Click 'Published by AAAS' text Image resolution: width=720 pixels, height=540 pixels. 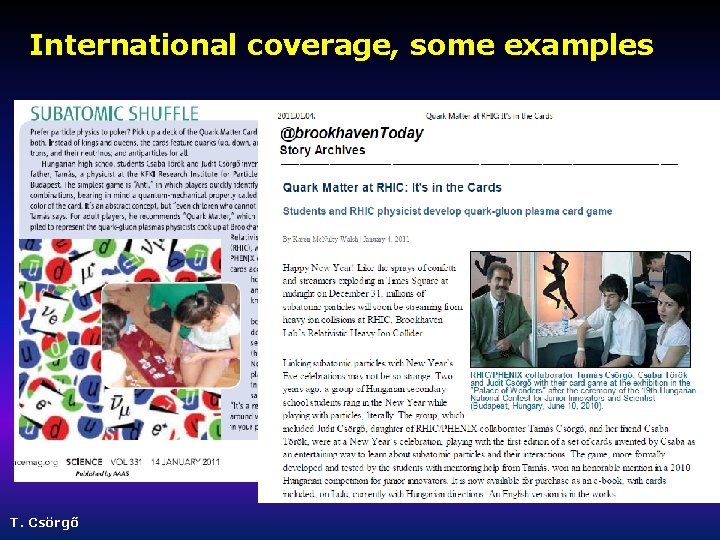click(x=102, y=473)
